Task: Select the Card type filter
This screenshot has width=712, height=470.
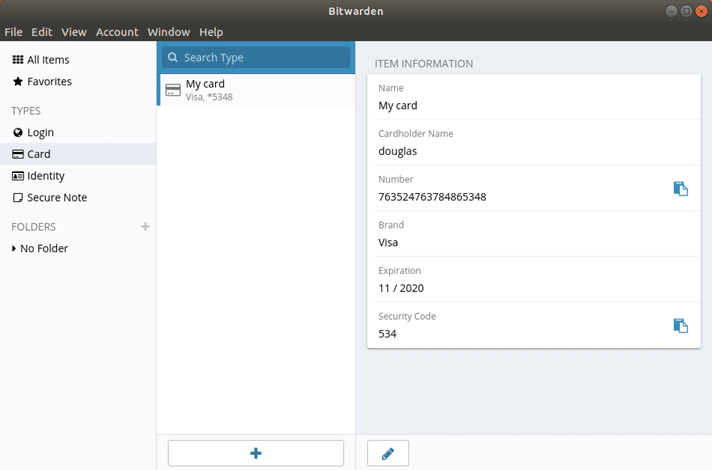Action: pos(78,154)
